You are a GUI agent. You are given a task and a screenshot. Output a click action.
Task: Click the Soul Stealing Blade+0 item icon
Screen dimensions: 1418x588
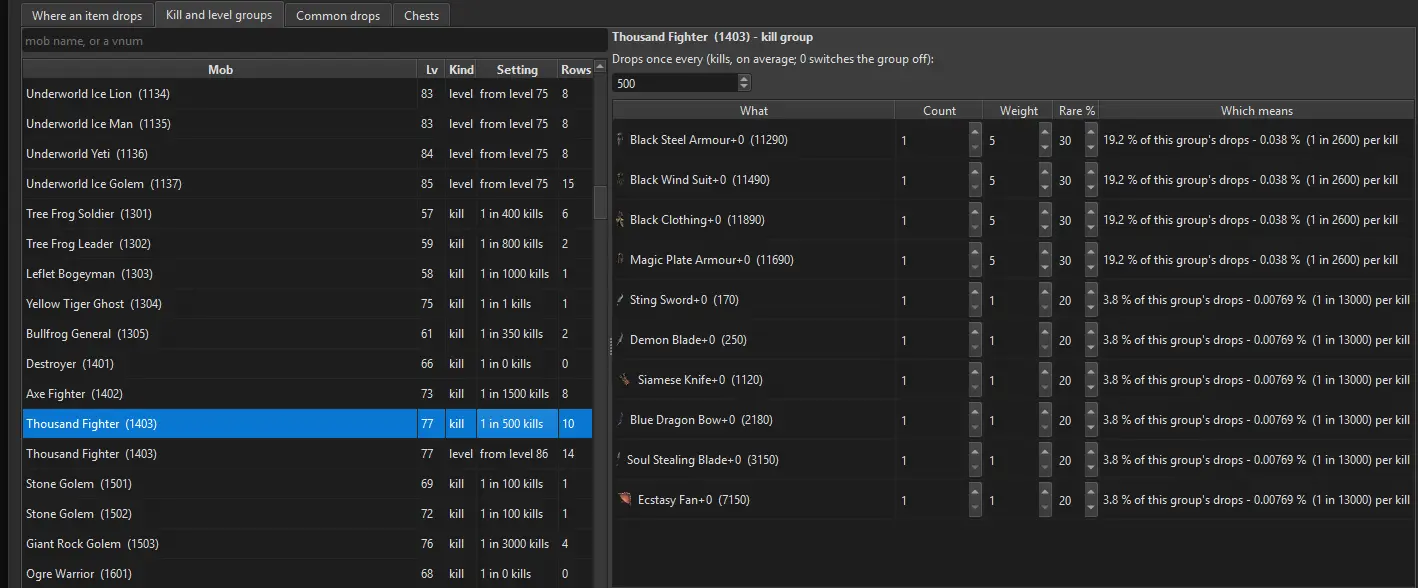(x=620, y=460)
